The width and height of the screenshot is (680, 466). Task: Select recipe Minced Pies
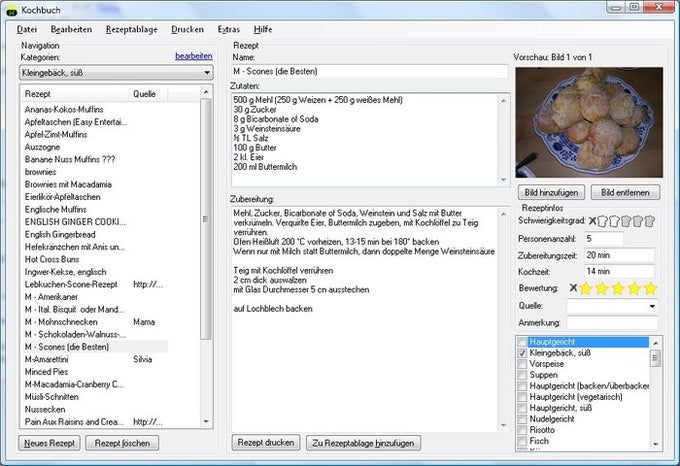click(x=46, y=371)
